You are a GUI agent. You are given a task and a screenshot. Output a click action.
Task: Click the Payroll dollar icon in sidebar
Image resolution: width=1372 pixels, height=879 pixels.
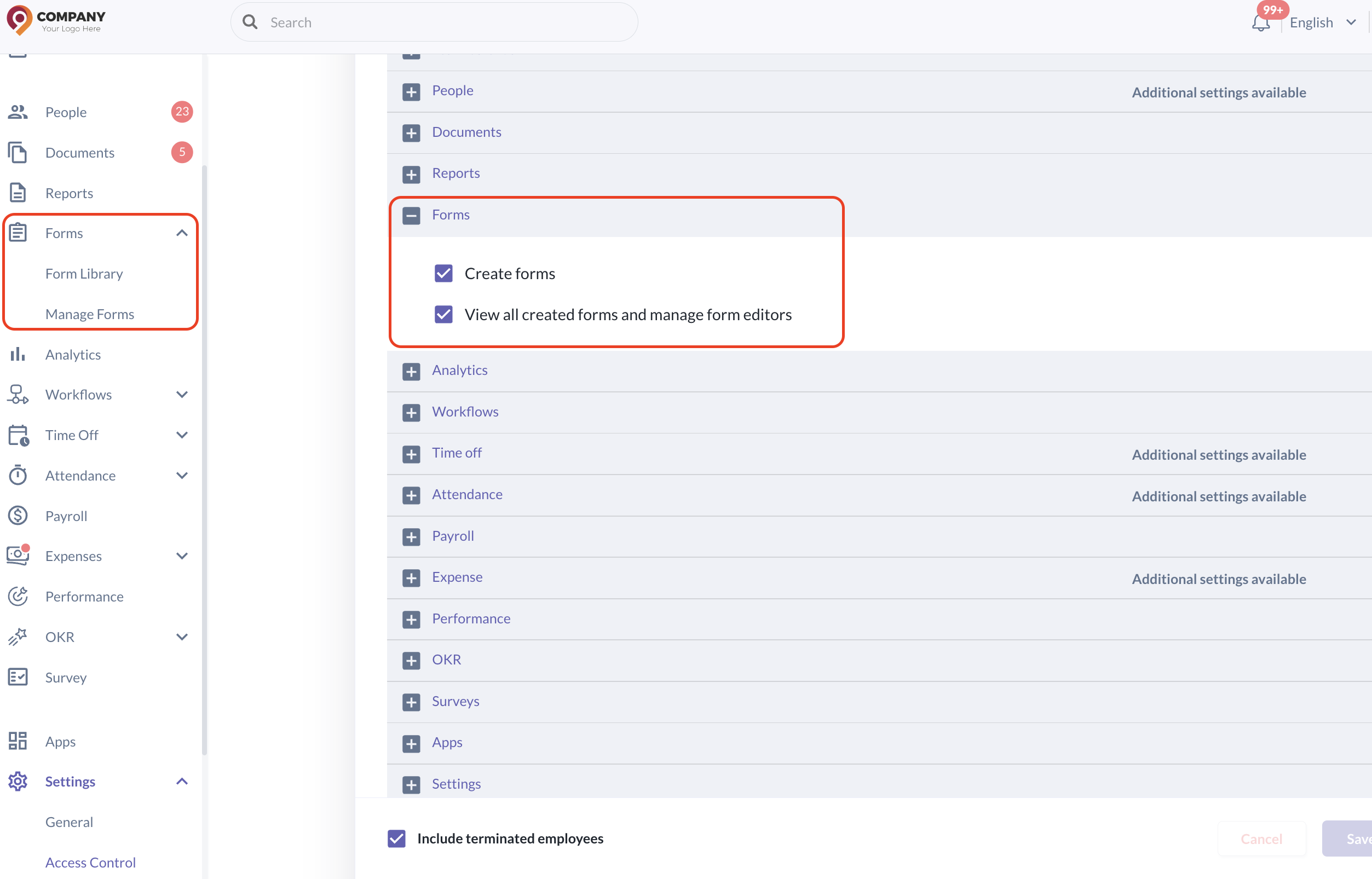pos(18,516)
